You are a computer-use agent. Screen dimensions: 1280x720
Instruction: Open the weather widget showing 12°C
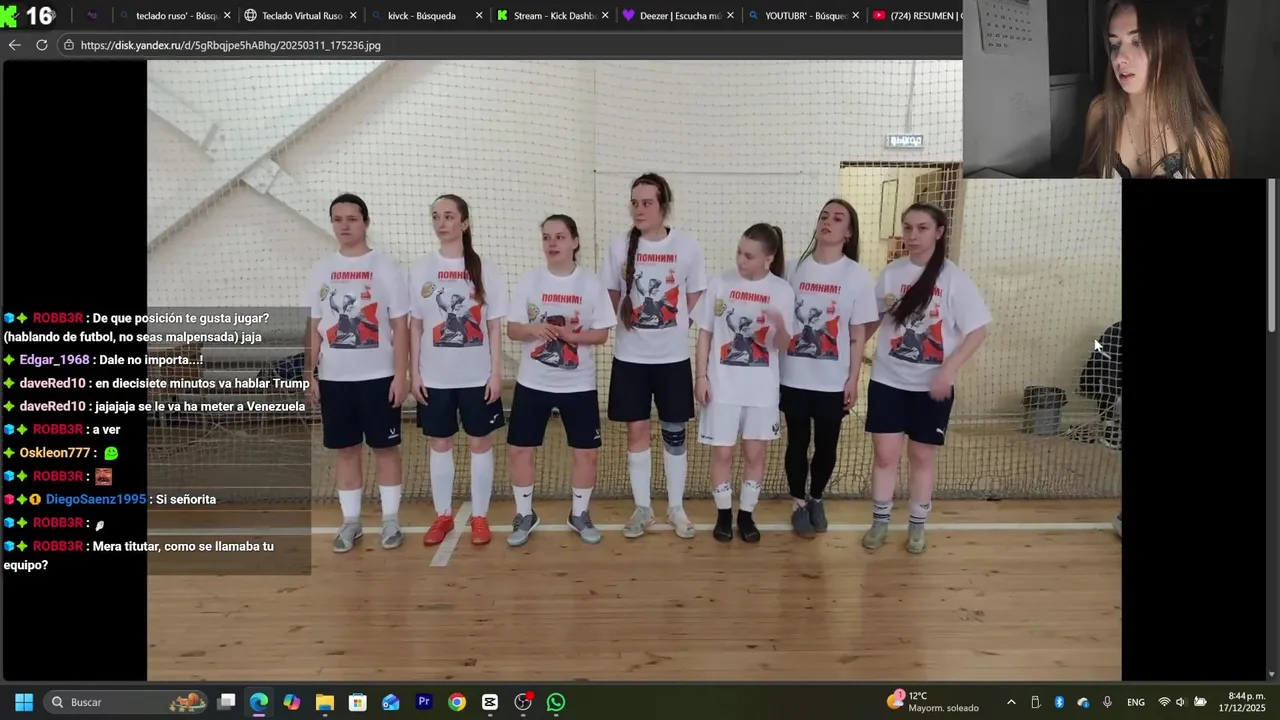pos(933,702)
